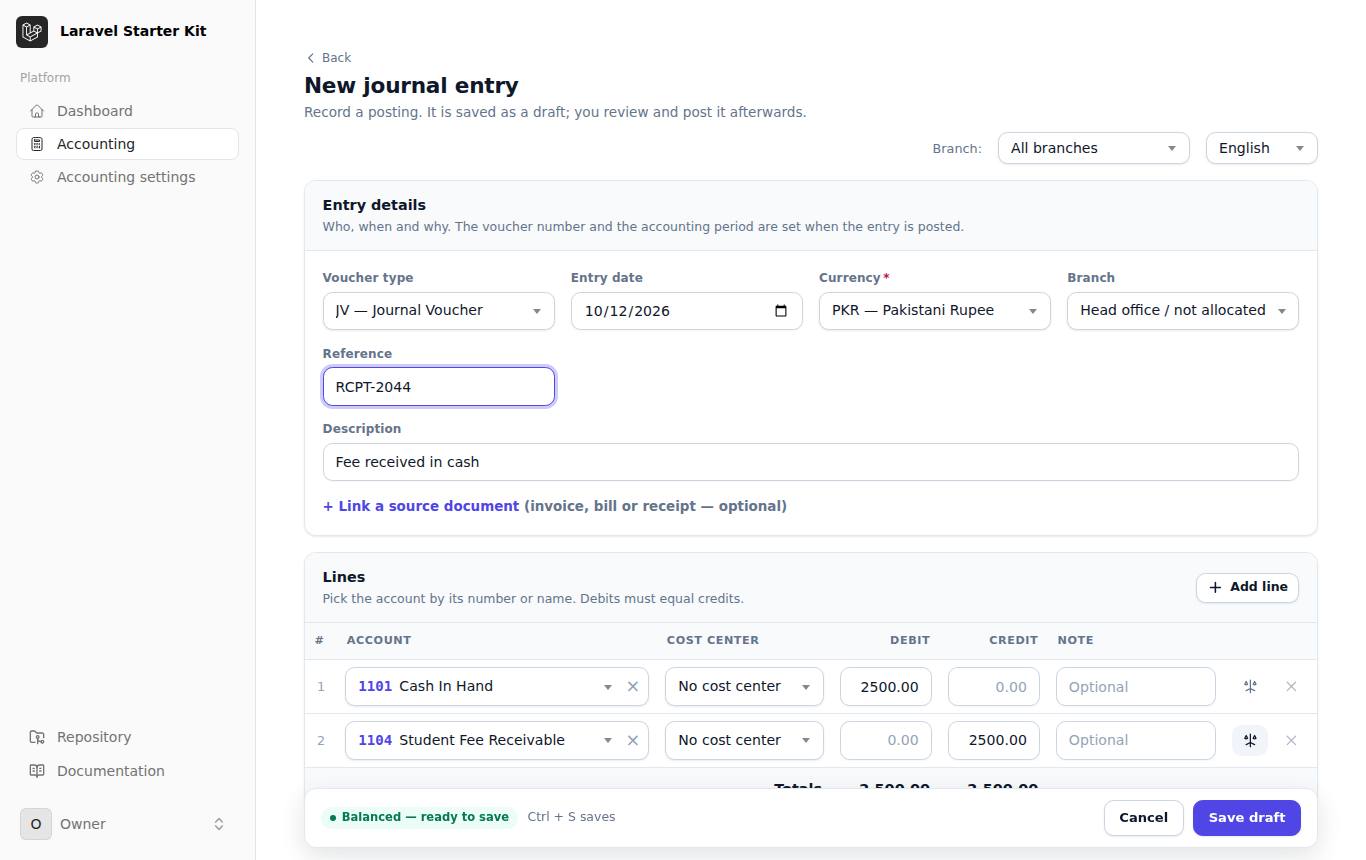Click the credit field of Cash In Hand line
The image size is (1366, 860).
tap(994, 687)
